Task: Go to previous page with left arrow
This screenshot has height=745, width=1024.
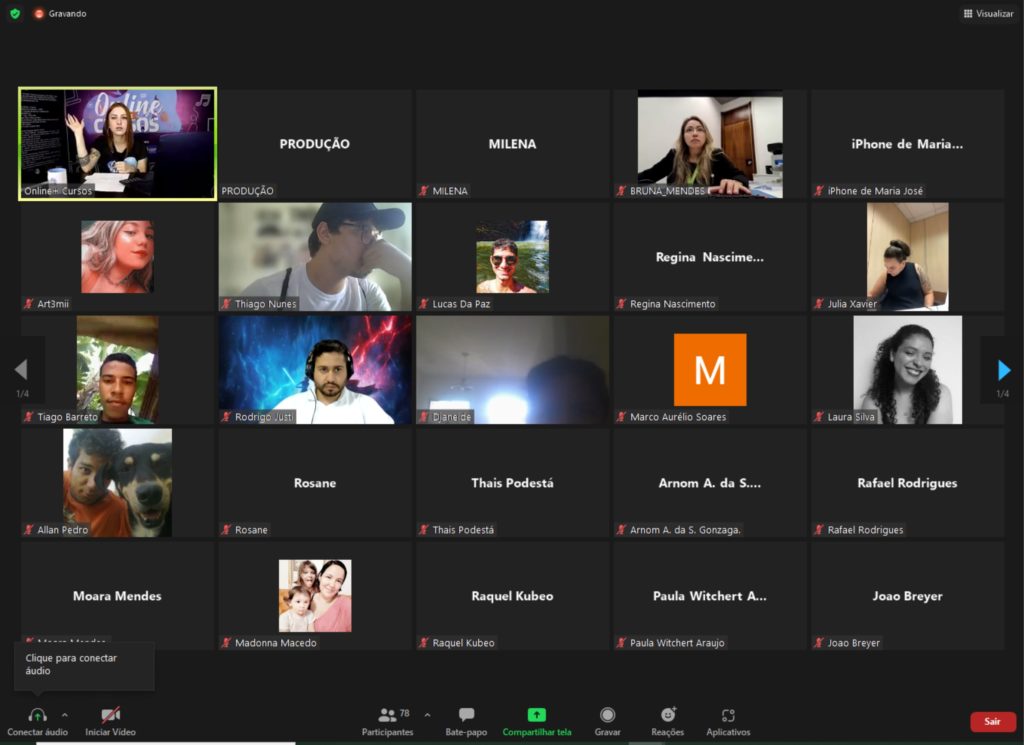Action: [21, 371]
